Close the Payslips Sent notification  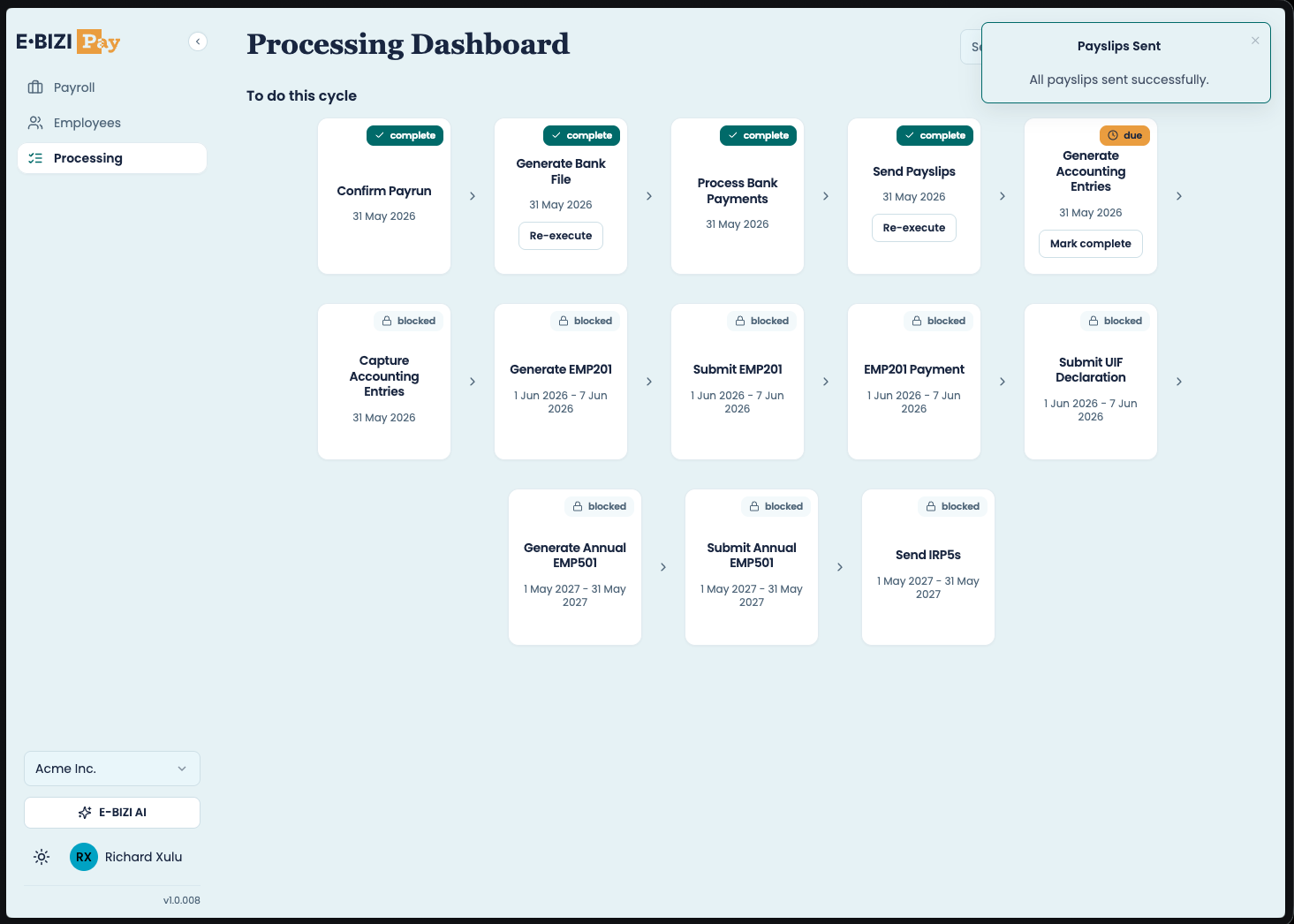coord(1255,41)
